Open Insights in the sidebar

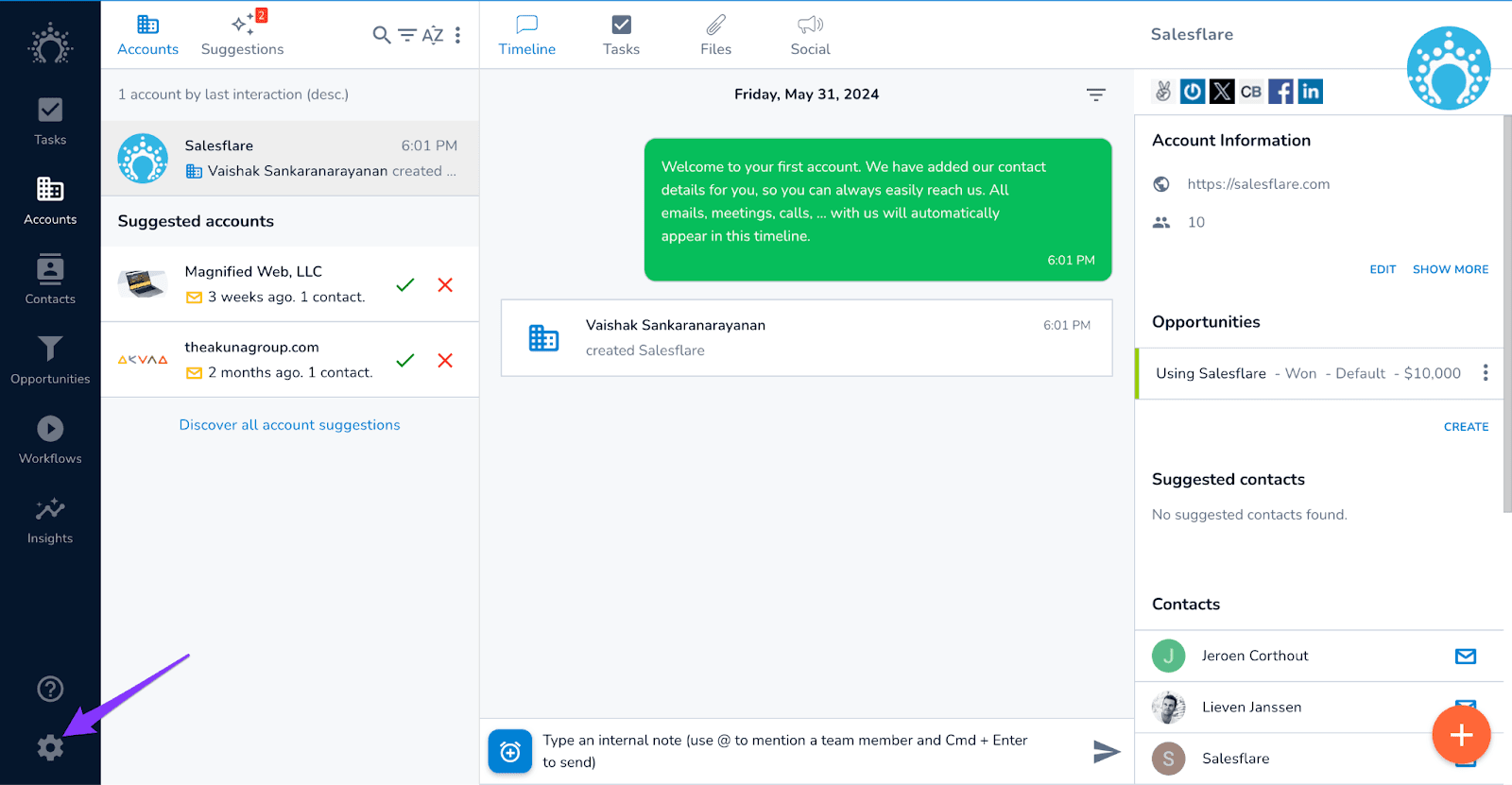[50, 520]
